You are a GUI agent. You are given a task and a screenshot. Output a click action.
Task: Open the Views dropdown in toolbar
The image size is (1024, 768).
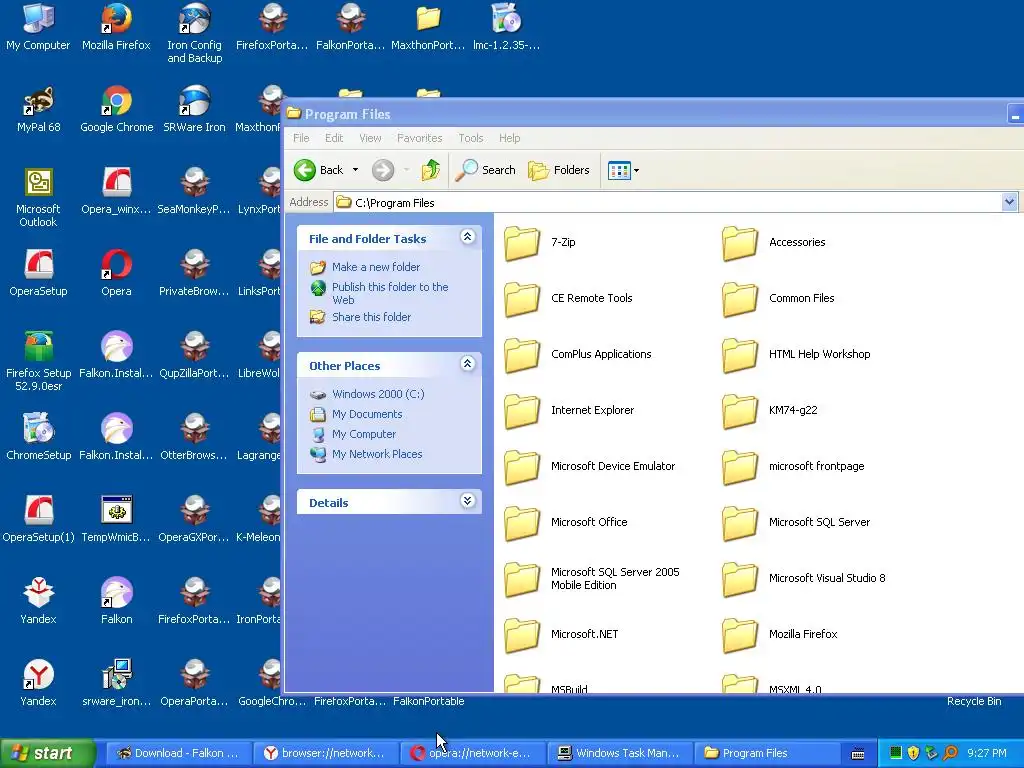(623, 170)
